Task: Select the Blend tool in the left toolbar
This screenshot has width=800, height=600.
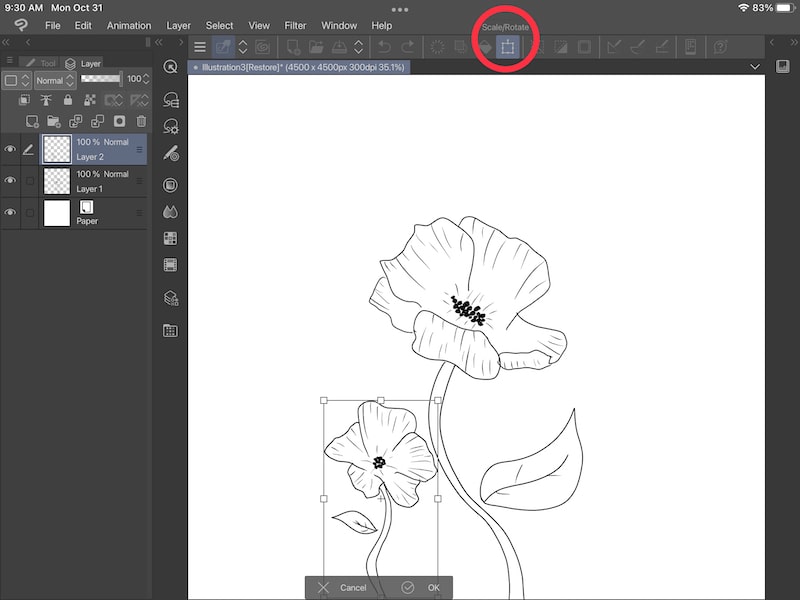Action: coord(170,211)
